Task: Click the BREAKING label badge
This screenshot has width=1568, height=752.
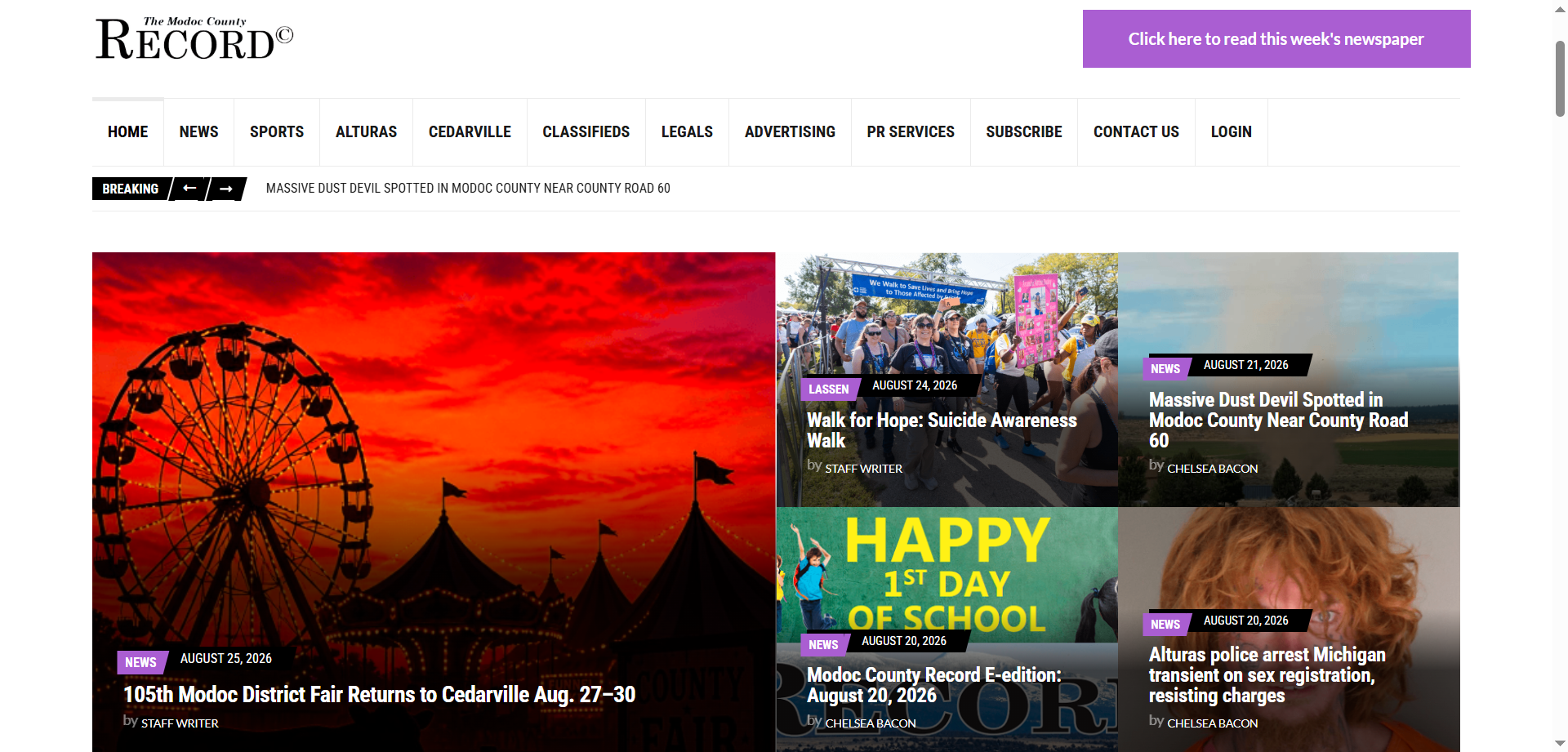Action: 131,189
